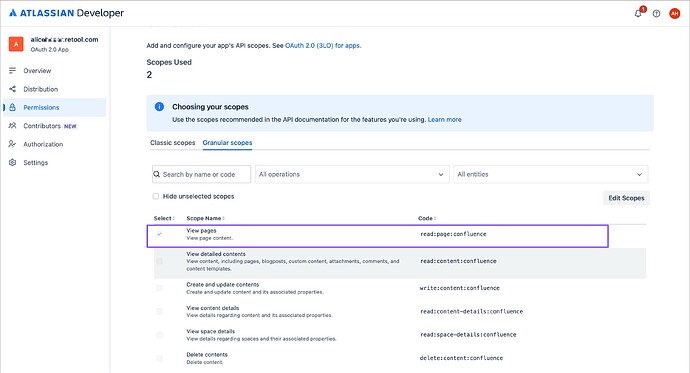Click the NEW badge beside Contributors
Image resolution: width=690 pixels, height=373 pixels.
coord(70,126)
